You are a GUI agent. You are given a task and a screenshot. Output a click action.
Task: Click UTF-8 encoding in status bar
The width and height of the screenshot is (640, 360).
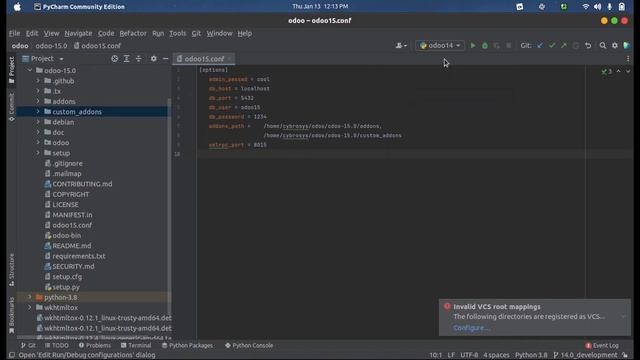coord(469,355)
